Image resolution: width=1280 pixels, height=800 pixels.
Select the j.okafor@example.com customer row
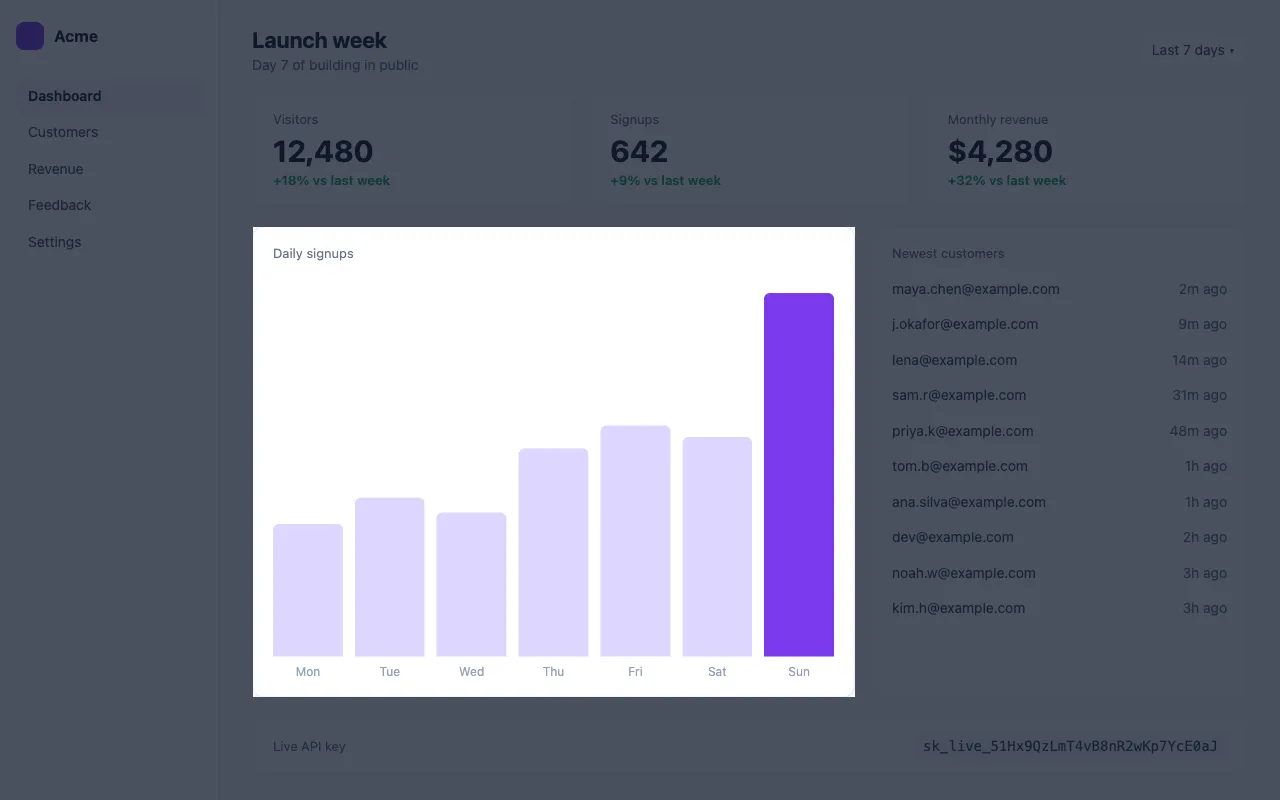tap(1059, 324)
